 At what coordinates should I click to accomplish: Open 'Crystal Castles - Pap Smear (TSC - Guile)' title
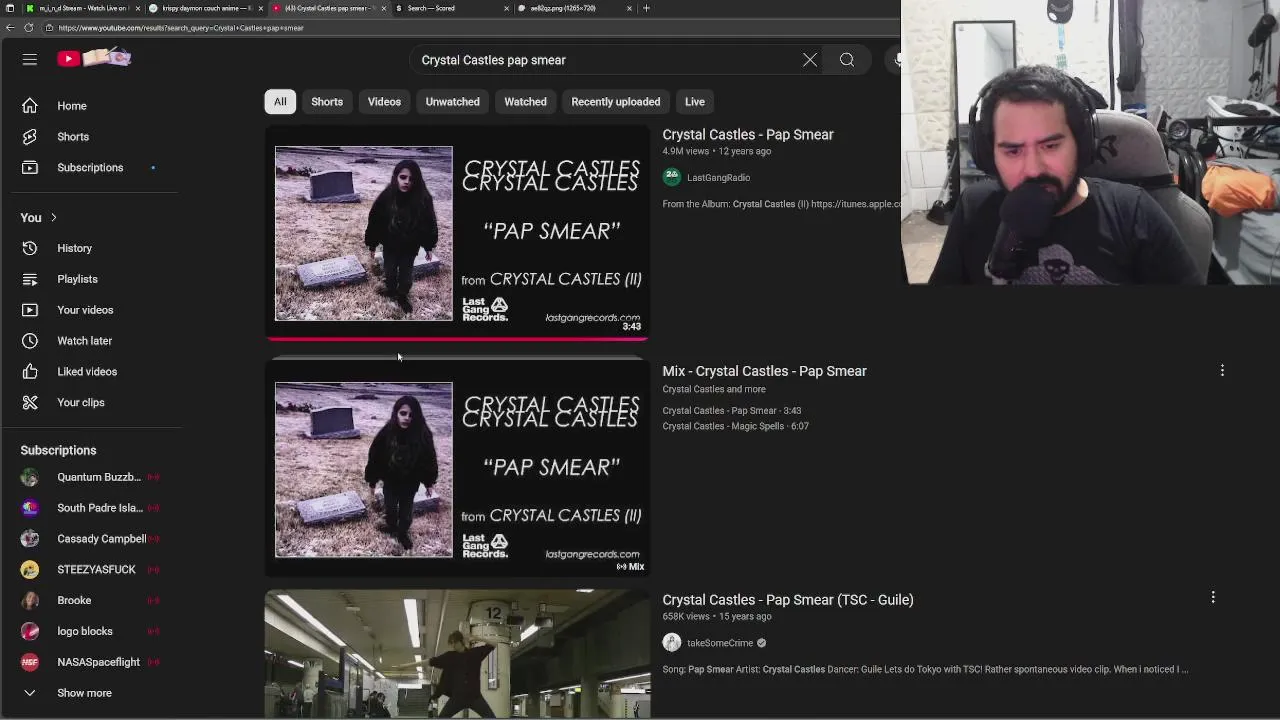point(788,600)
